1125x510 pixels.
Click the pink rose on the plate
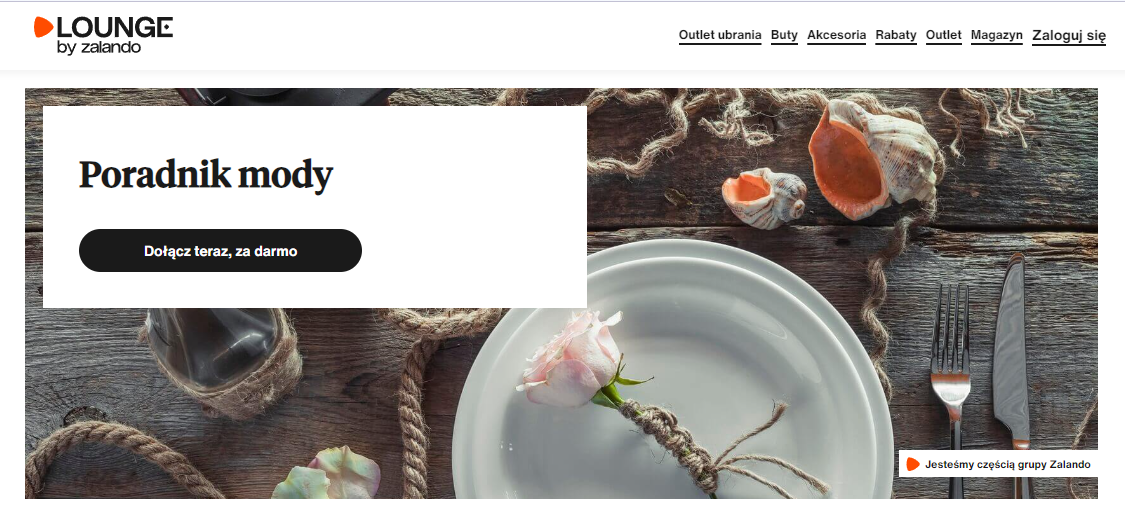point(570,360)
